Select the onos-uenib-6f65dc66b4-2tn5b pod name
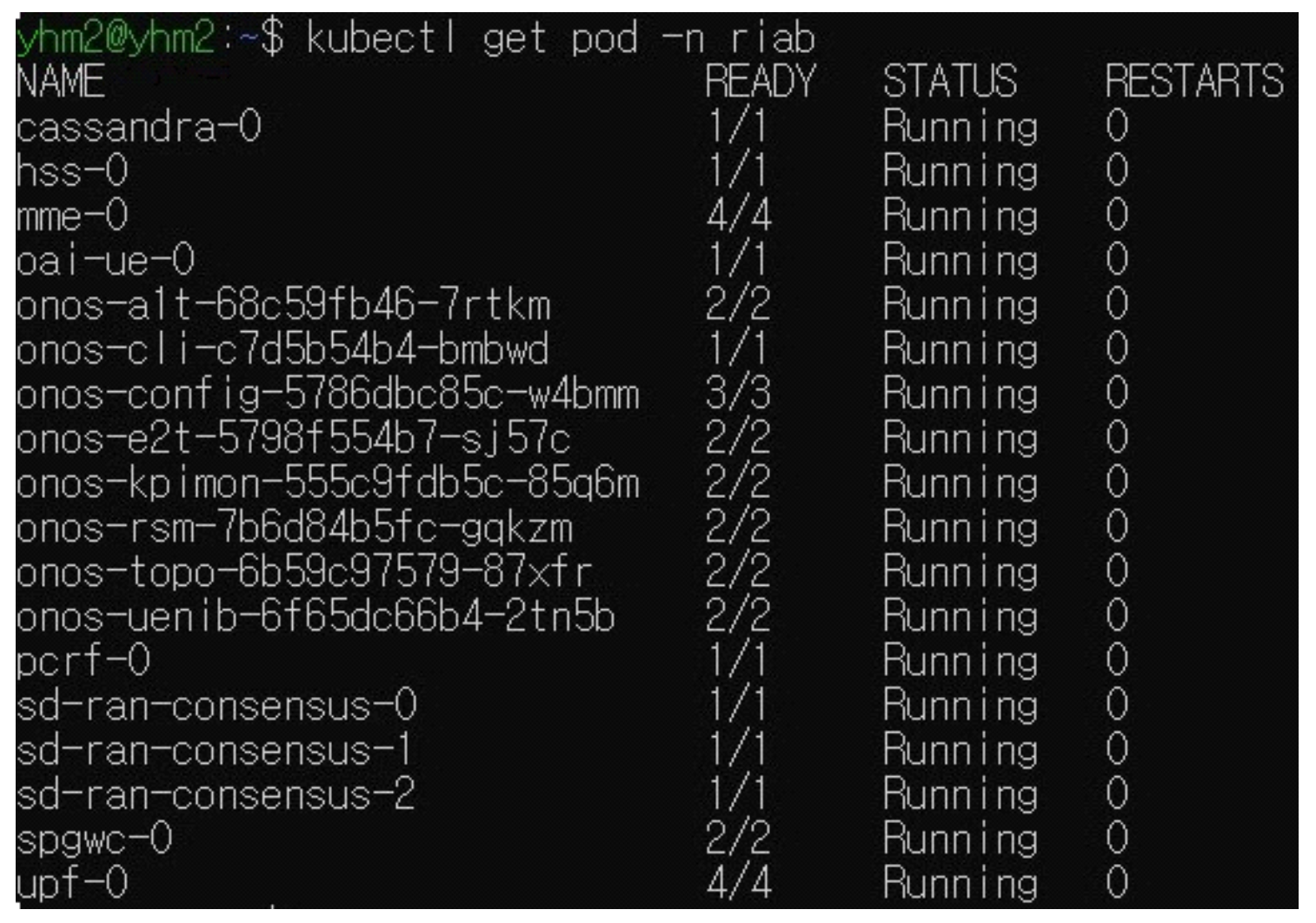This screenshot has height=923, width=1316. coord(316,617)
